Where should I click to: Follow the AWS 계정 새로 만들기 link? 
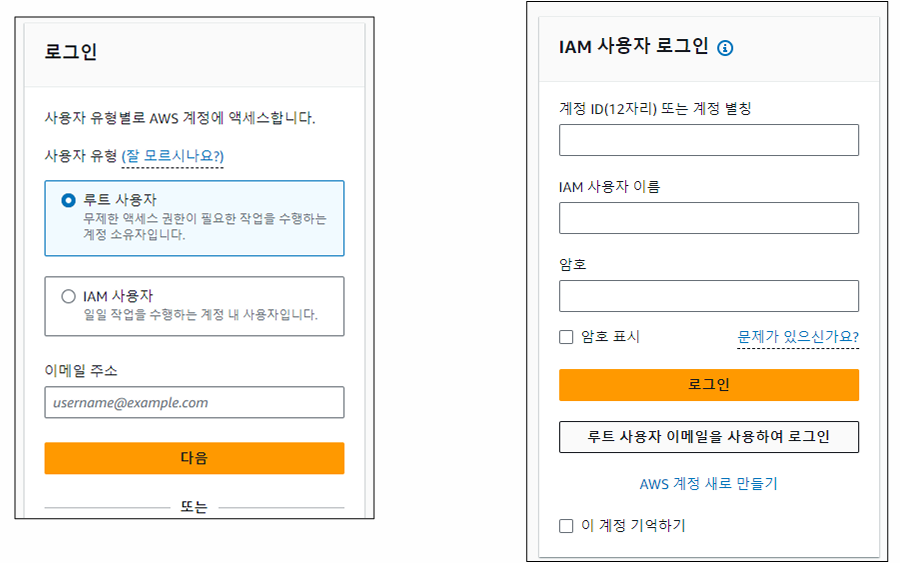[x=708, y=484]
